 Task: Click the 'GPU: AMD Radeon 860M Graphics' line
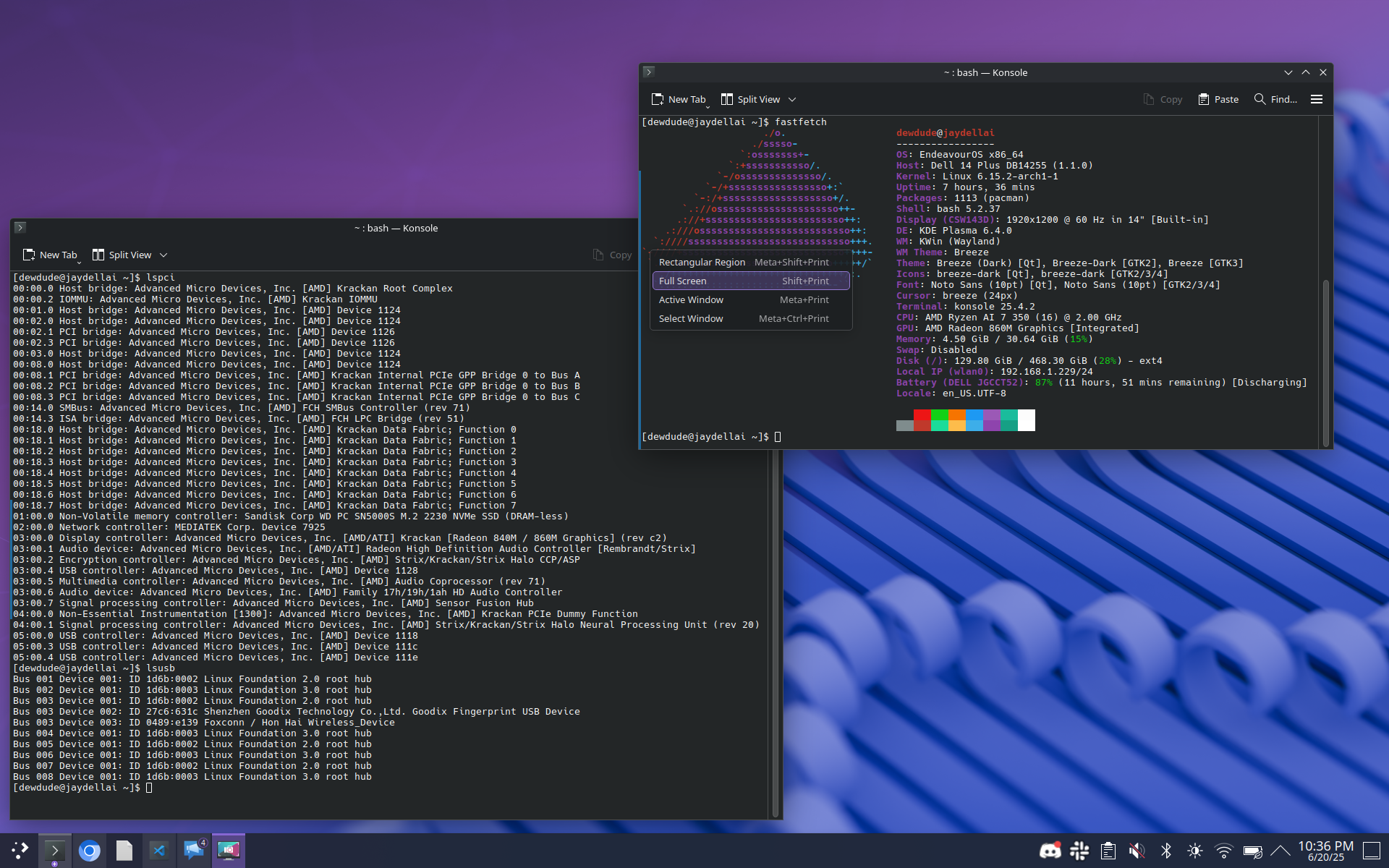pyautogui.click(x=1017, y=328)
